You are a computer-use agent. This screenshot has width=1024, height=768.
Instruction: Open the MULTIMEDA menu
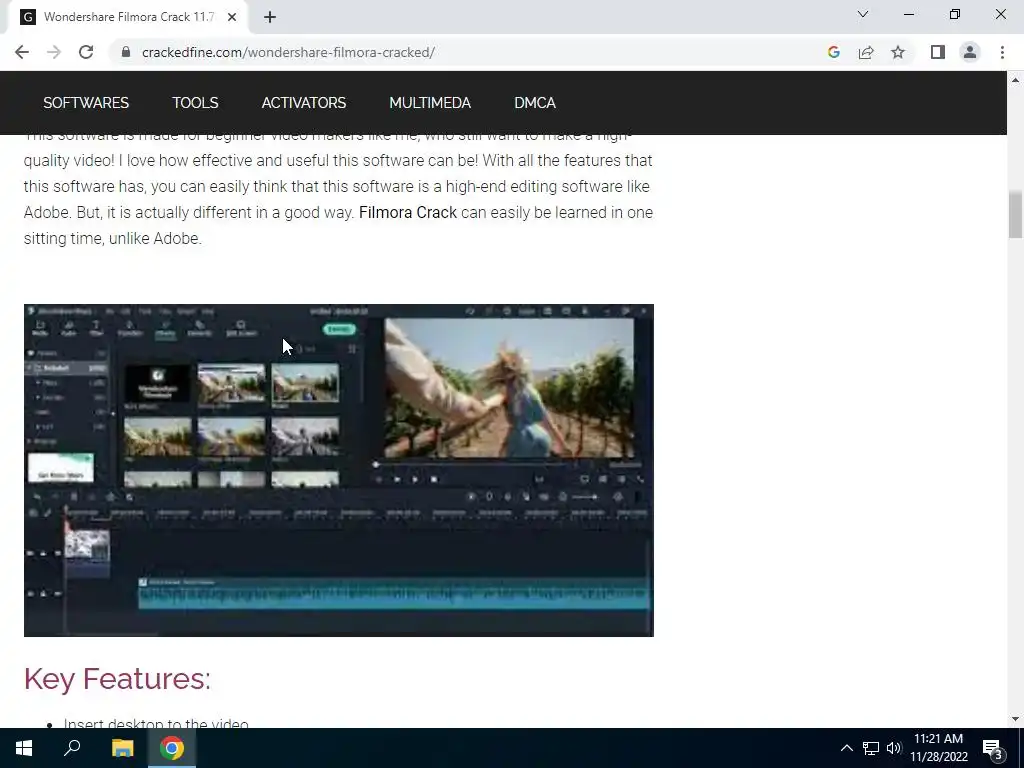point(430,103)
